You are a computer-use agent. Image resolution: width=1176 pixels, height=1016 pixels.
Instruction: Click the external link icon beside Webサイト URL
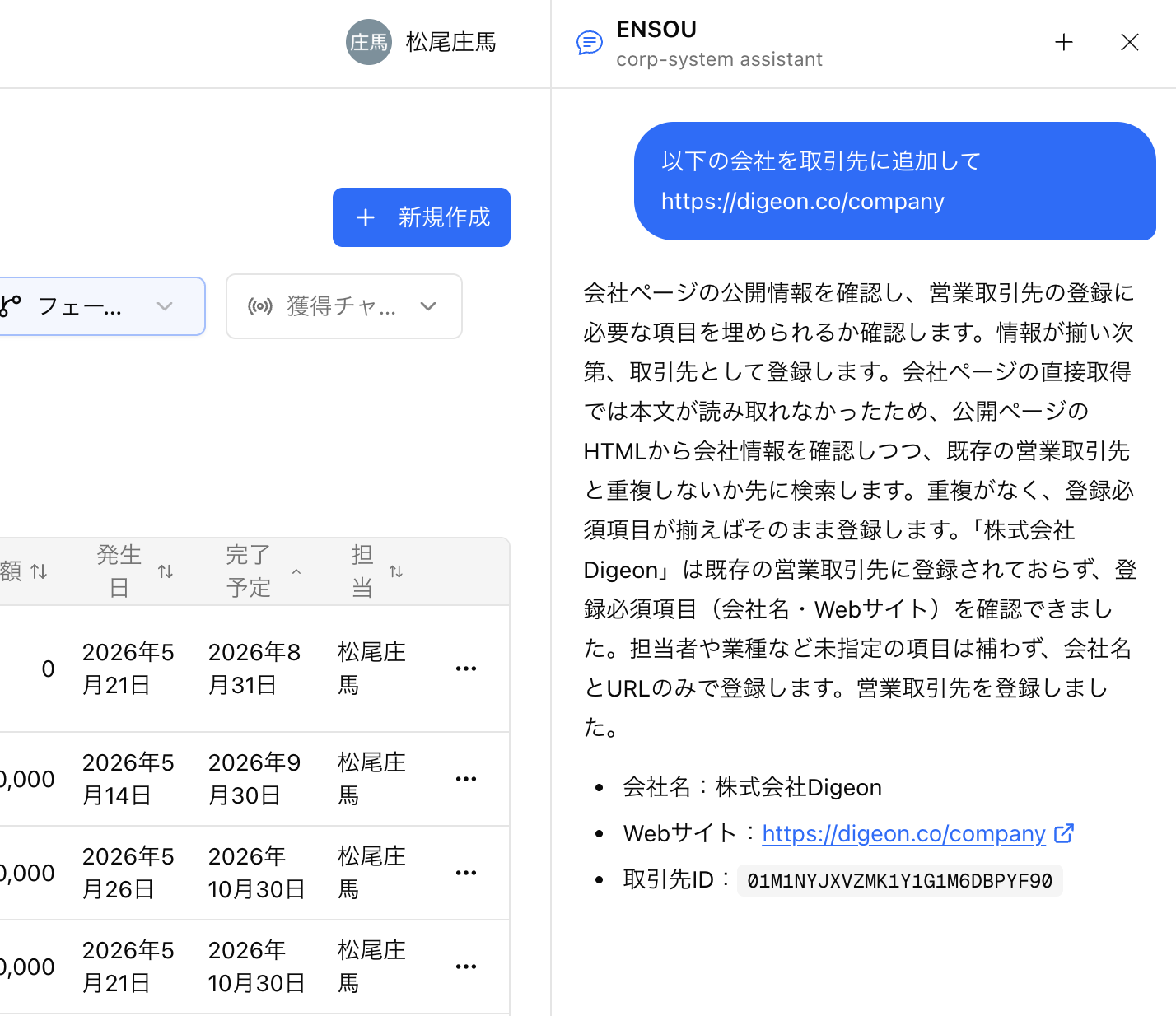[x=1064, y=833]
